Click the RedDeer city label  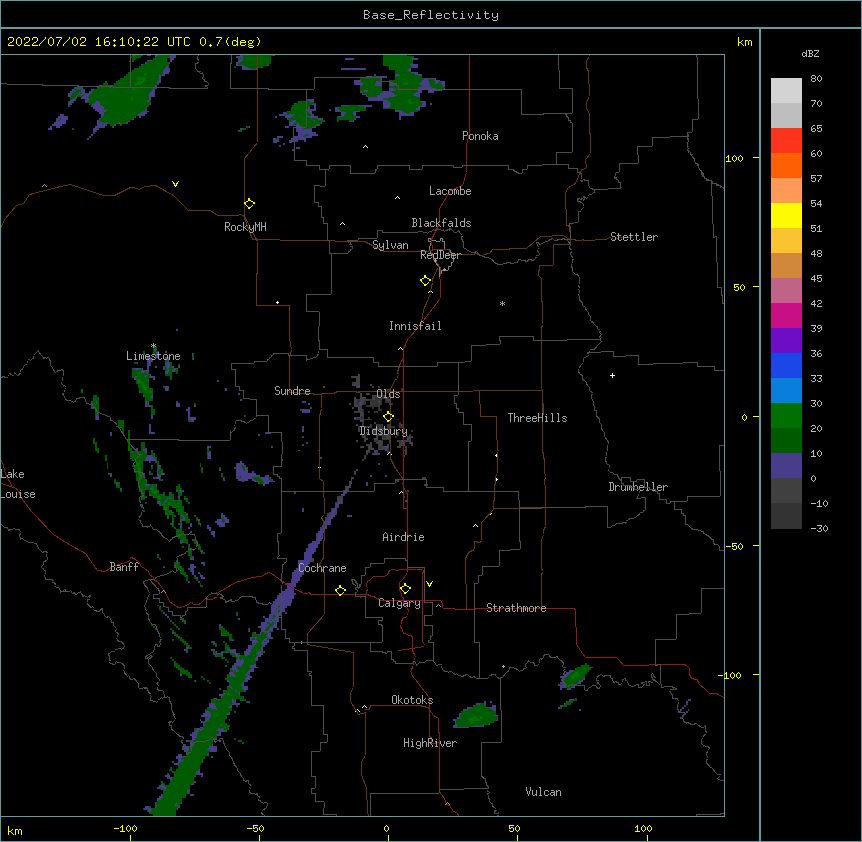point(440,255)
